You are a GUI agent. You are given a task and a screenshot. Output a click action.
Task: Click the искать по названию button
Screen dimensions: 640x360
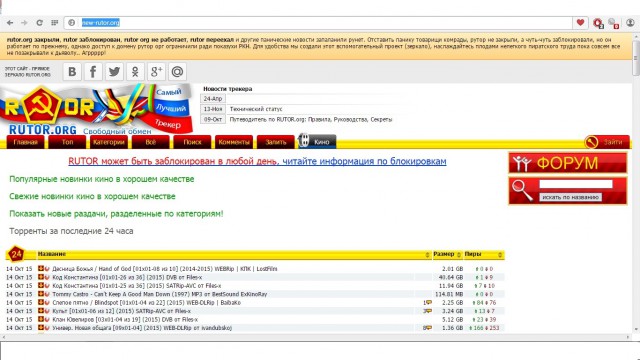click(571, 197)
